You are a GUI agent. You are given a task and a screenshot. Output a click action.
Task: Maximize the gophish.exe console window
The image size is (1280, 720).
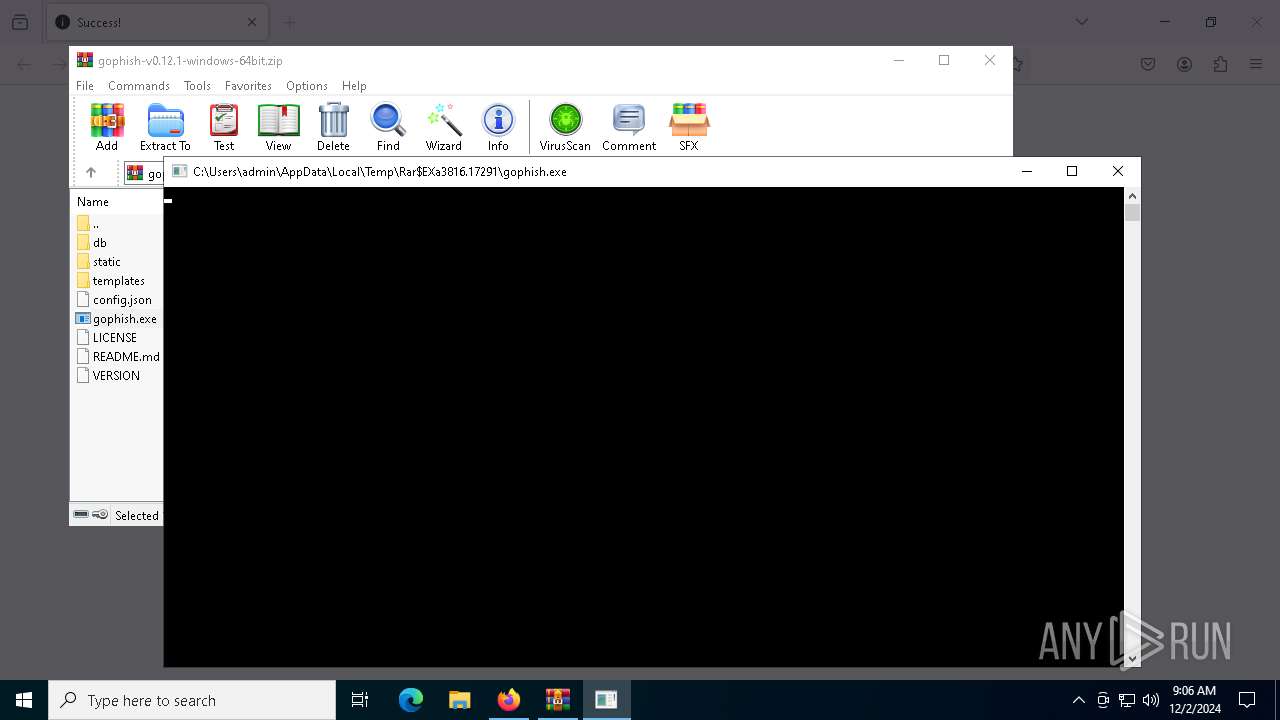tap(1072, 171)
